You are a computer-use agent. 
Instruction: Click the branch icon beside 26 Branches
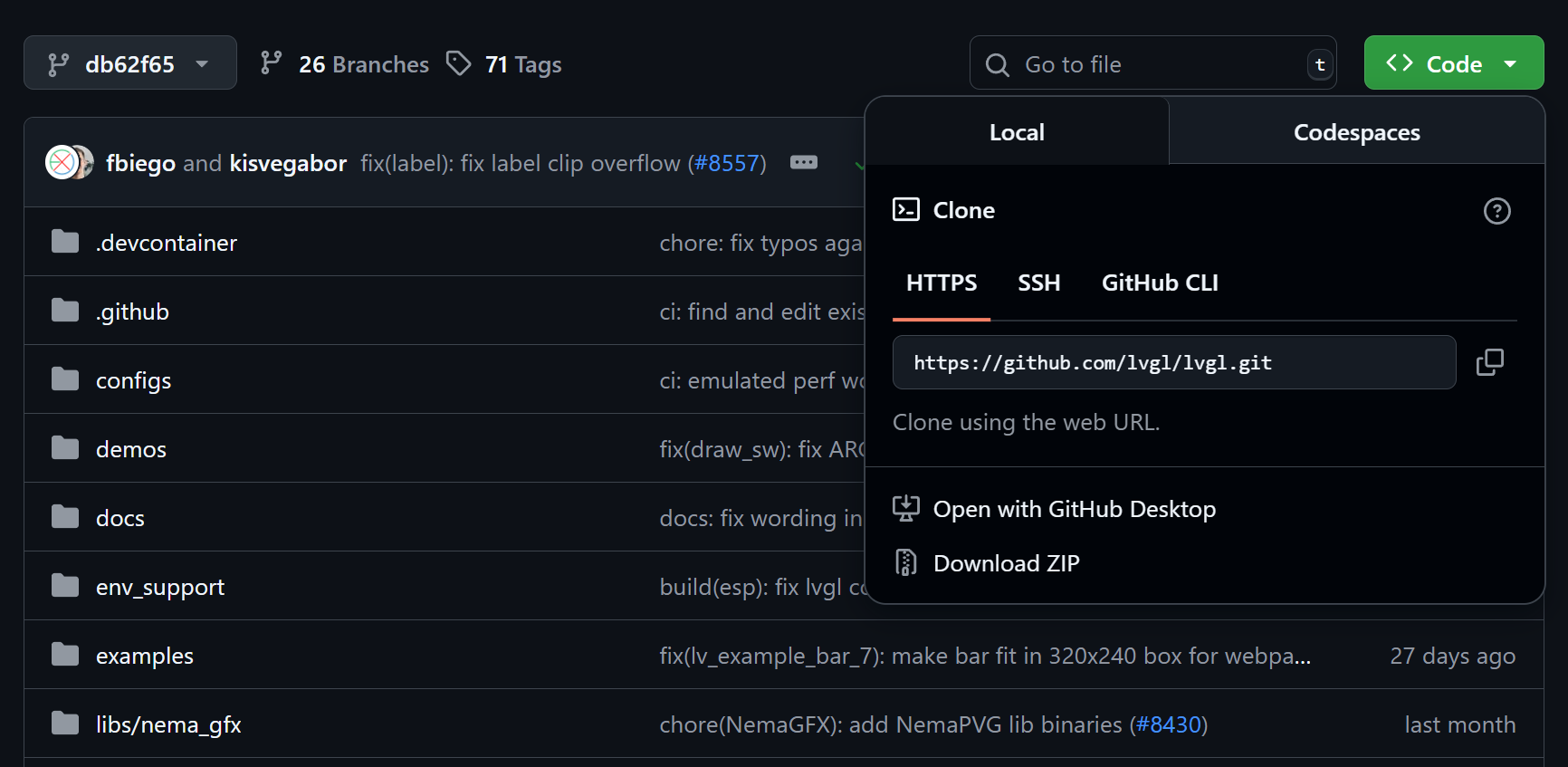pyautogui.click(x=271, y=63)
